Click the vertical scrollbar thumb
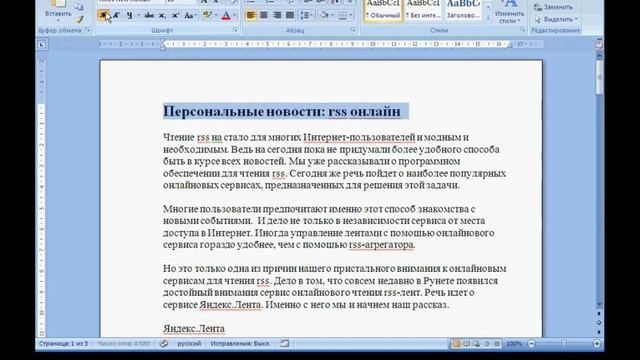The width and height of the screenshot is (640, 360). click(599, 78)
